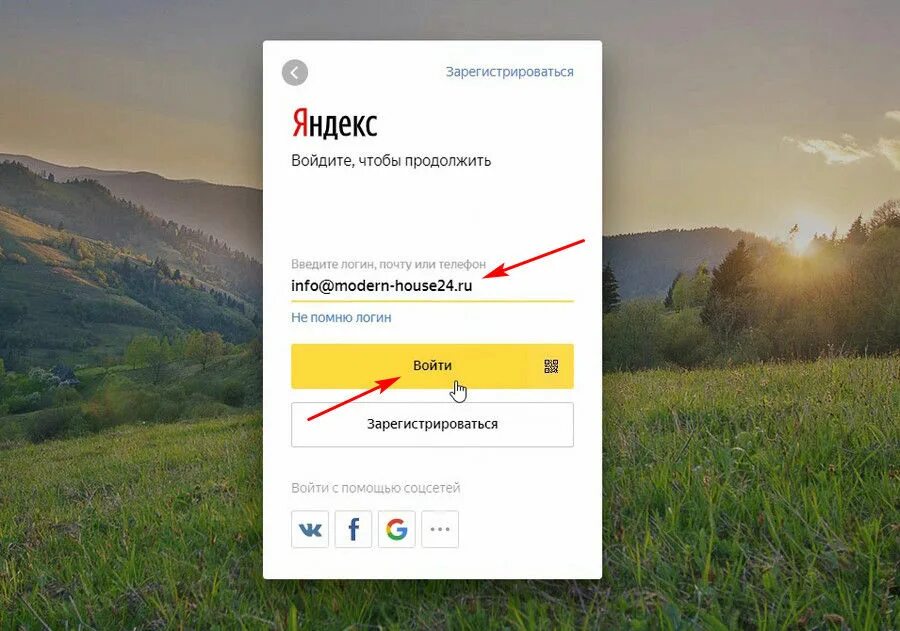Click the white outlined Зарегистрироваться button
Image resolution: width=900 pixels, height=631 pixels.
point(432,424)
